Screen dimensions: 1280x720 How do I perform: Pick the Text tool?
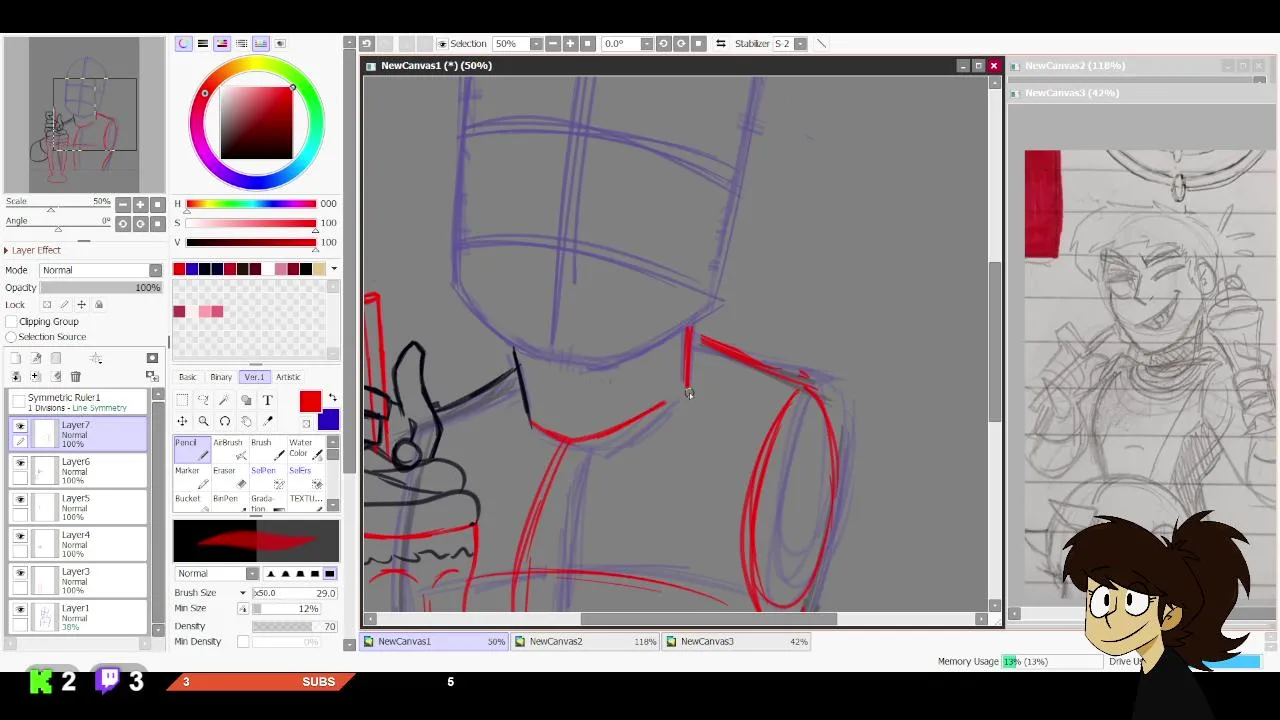click(x=267, y=400)
